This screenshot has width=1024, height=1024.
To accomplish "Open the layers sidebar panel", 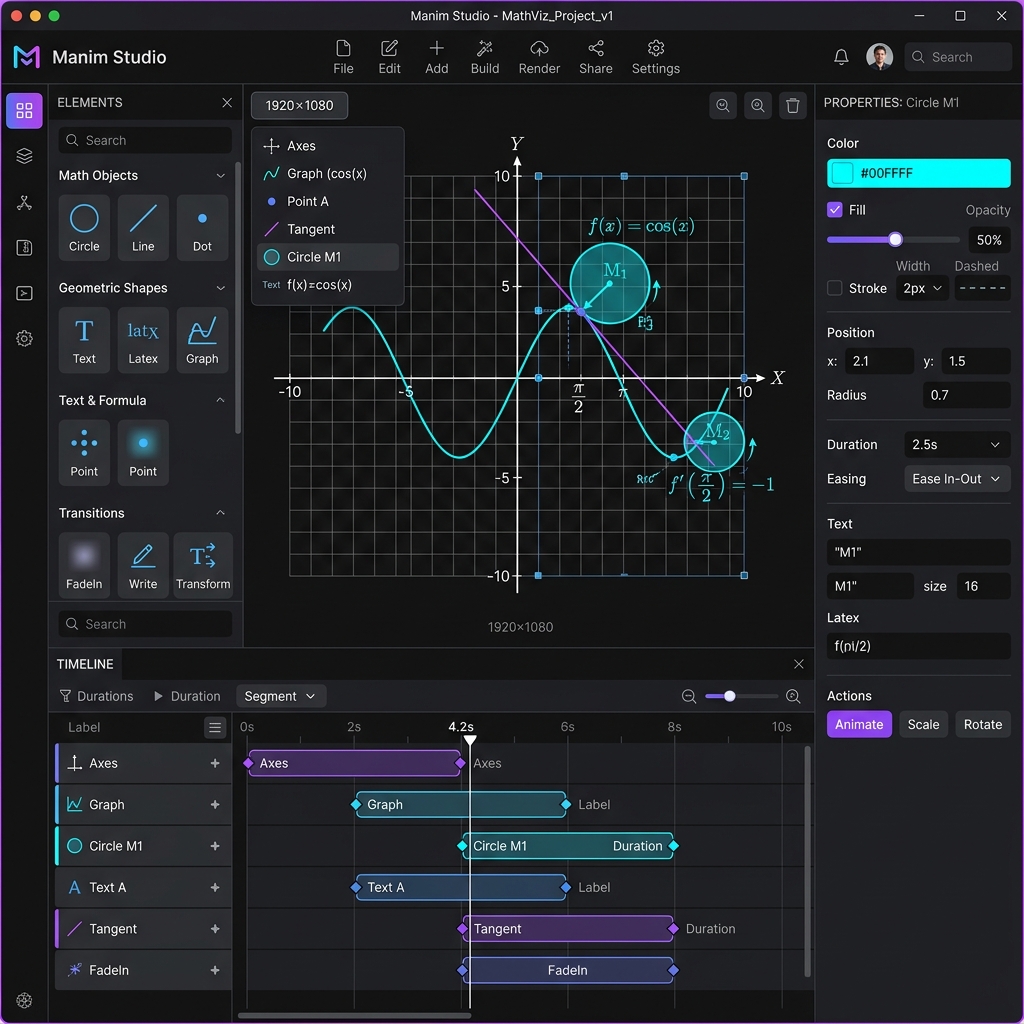I will click(24, 156).
